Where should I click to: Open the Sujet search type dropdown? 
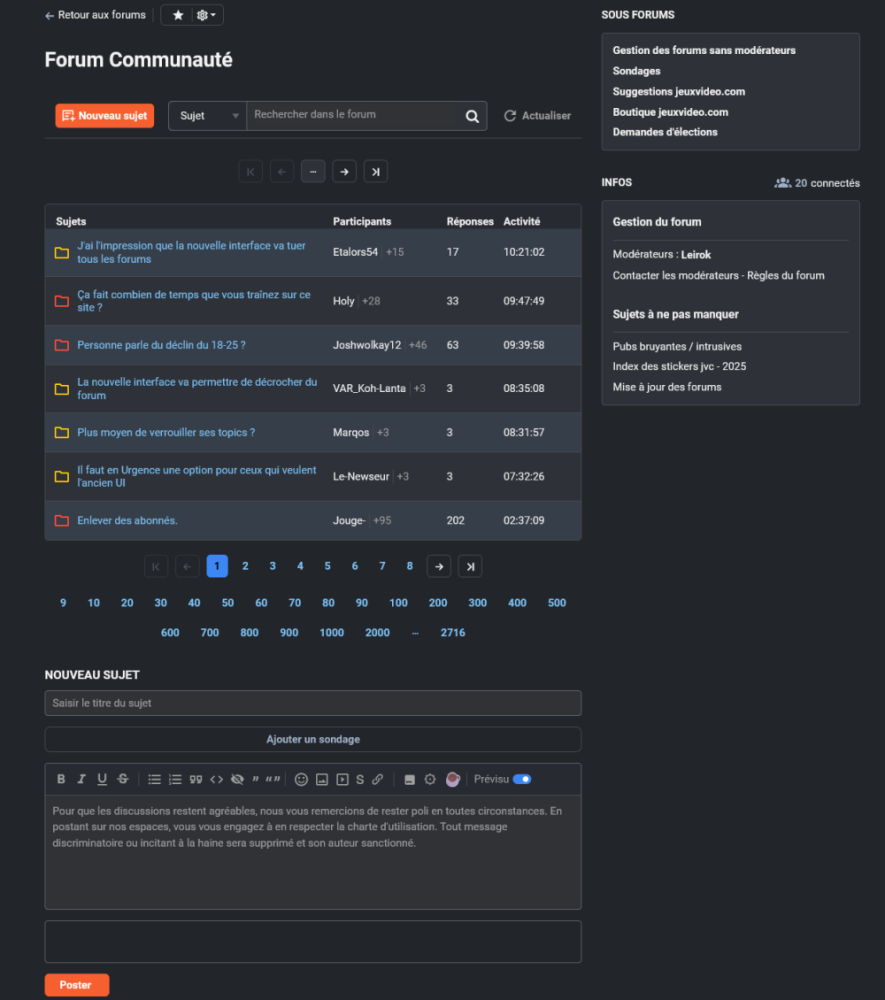pyautogui.click(x=207, y=116)
